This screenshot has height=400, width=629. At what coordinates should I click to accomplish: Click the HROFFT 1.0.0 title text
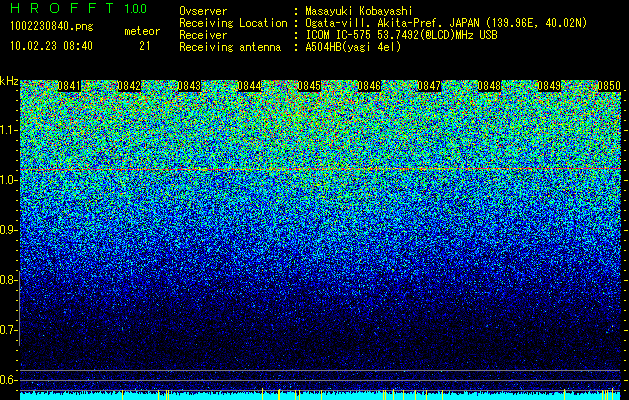click(79, 8)
